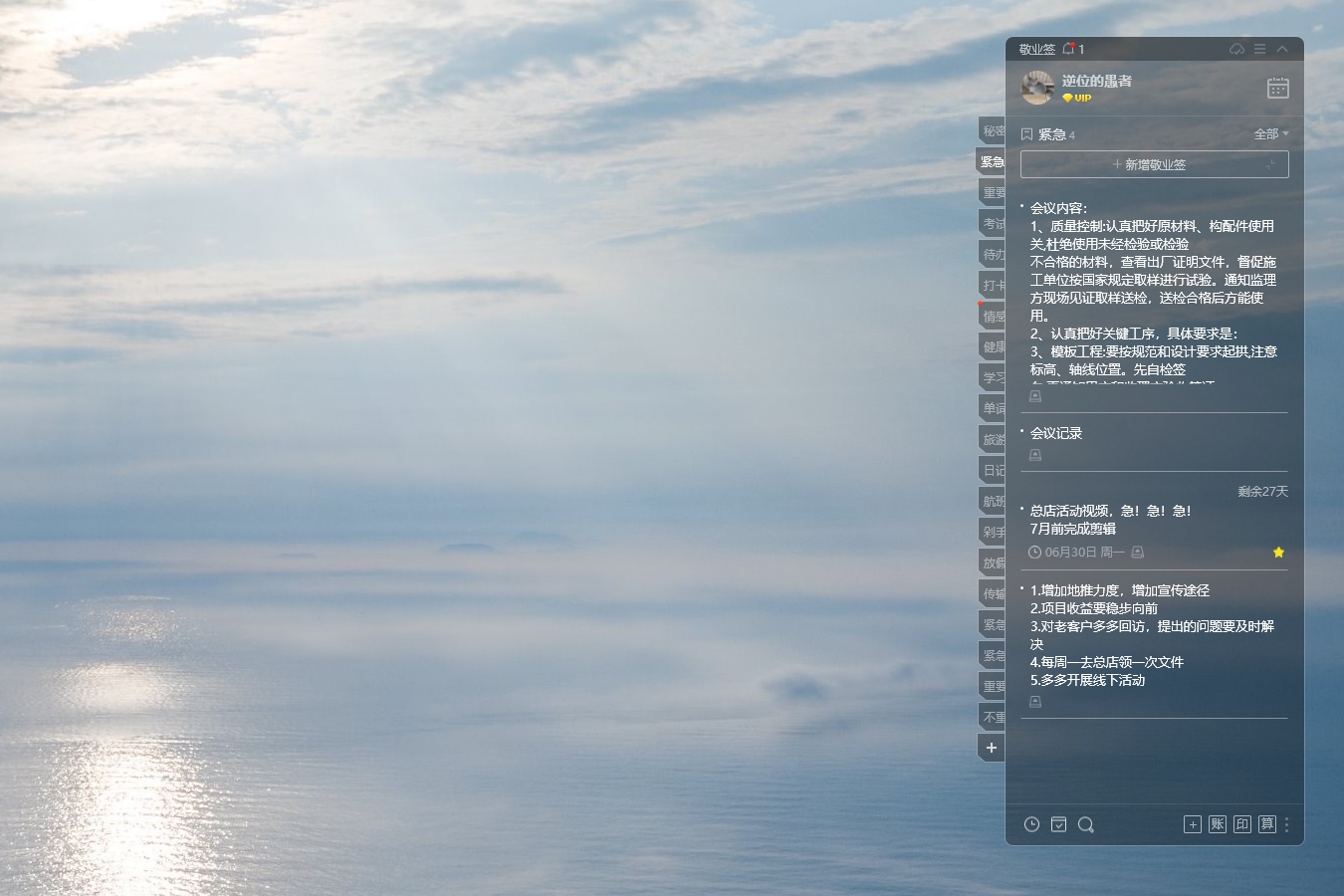Click the small icon under 5.多多开展线下活动 note
Screen dimensions: 1344x896
(1035, 702)
